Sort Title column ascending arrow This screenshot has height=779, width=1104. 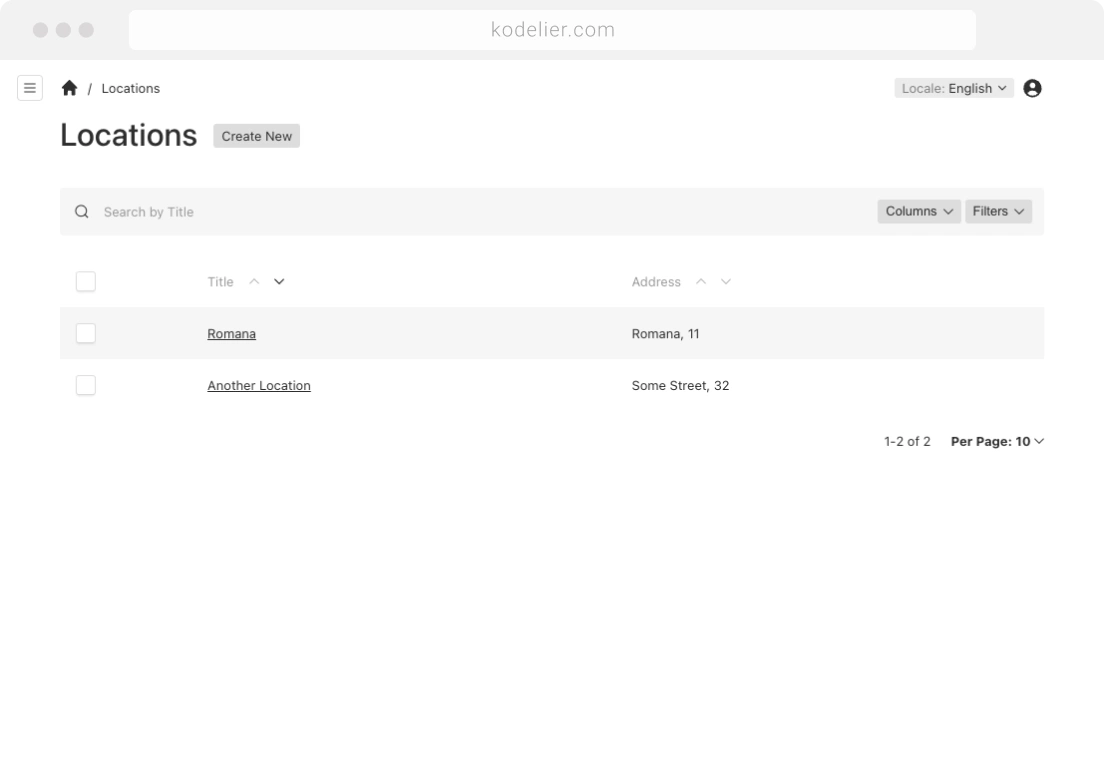pyautogui.click(x=254, y=282)
